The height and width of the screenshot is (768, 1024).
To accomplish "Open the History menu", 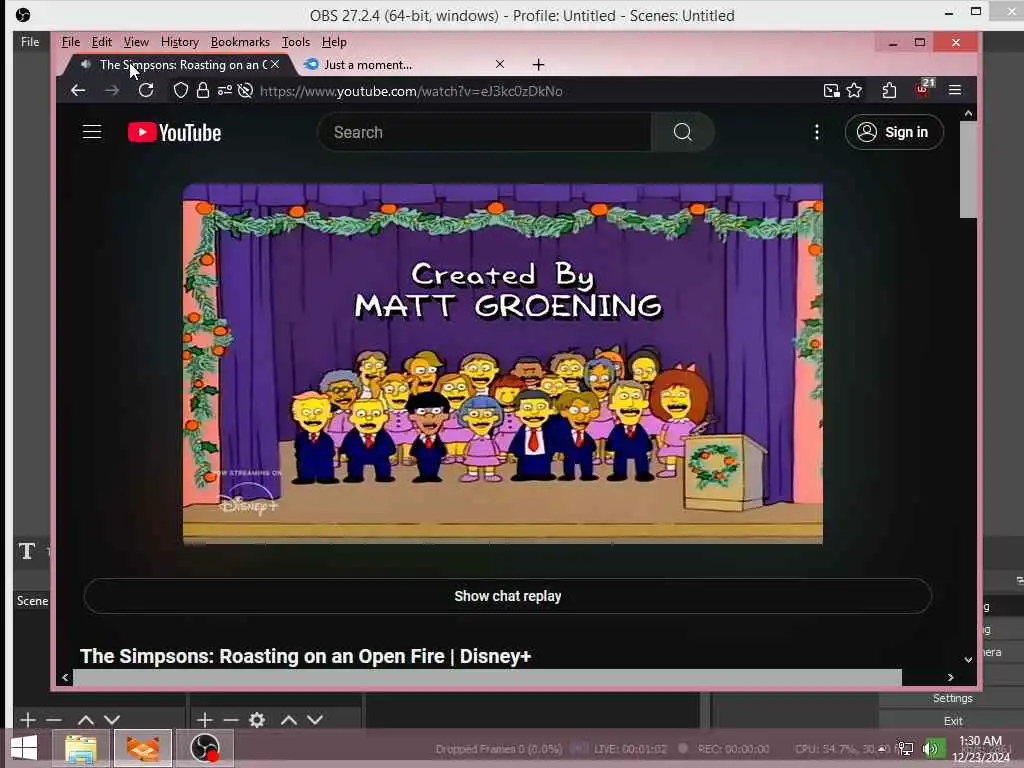I will point(180,42).
